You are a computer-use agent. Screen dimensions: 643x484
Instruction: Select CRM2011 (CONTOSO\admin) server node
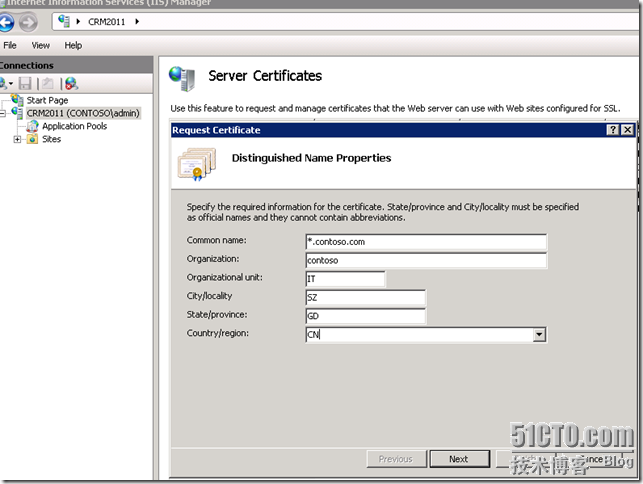click(83, 113)
